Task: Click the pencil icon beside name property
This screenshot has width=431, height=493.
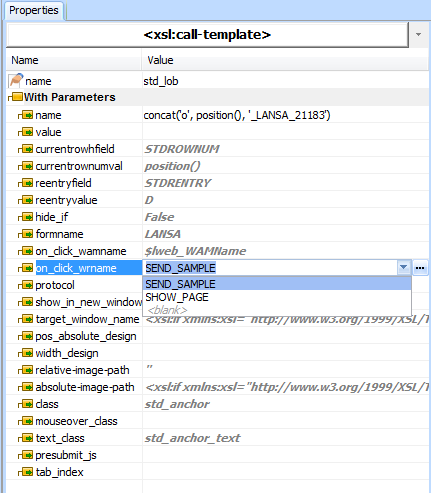Action: coord(16,81)
